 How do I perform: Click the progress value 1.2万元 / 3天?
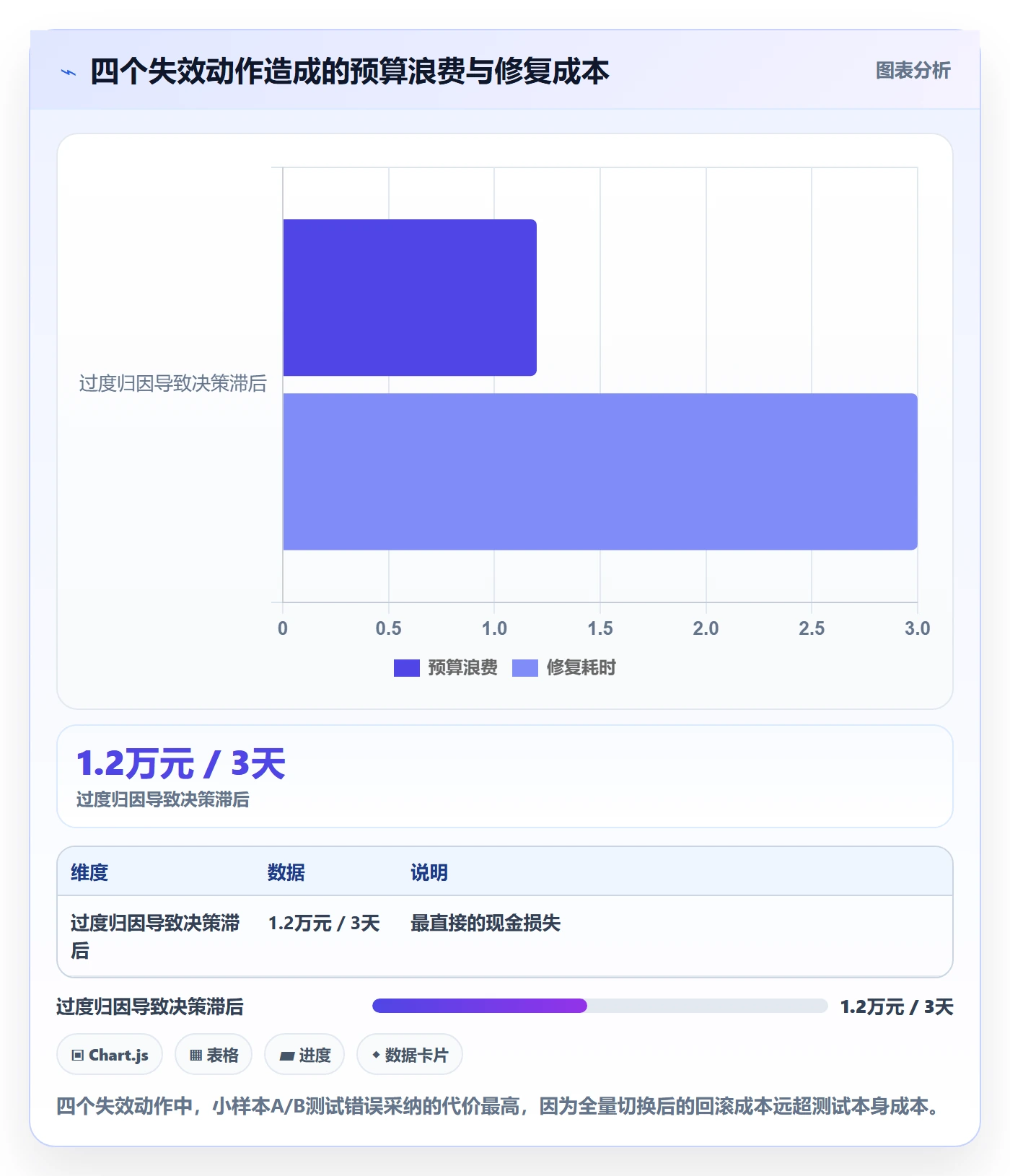point(897,1007)
